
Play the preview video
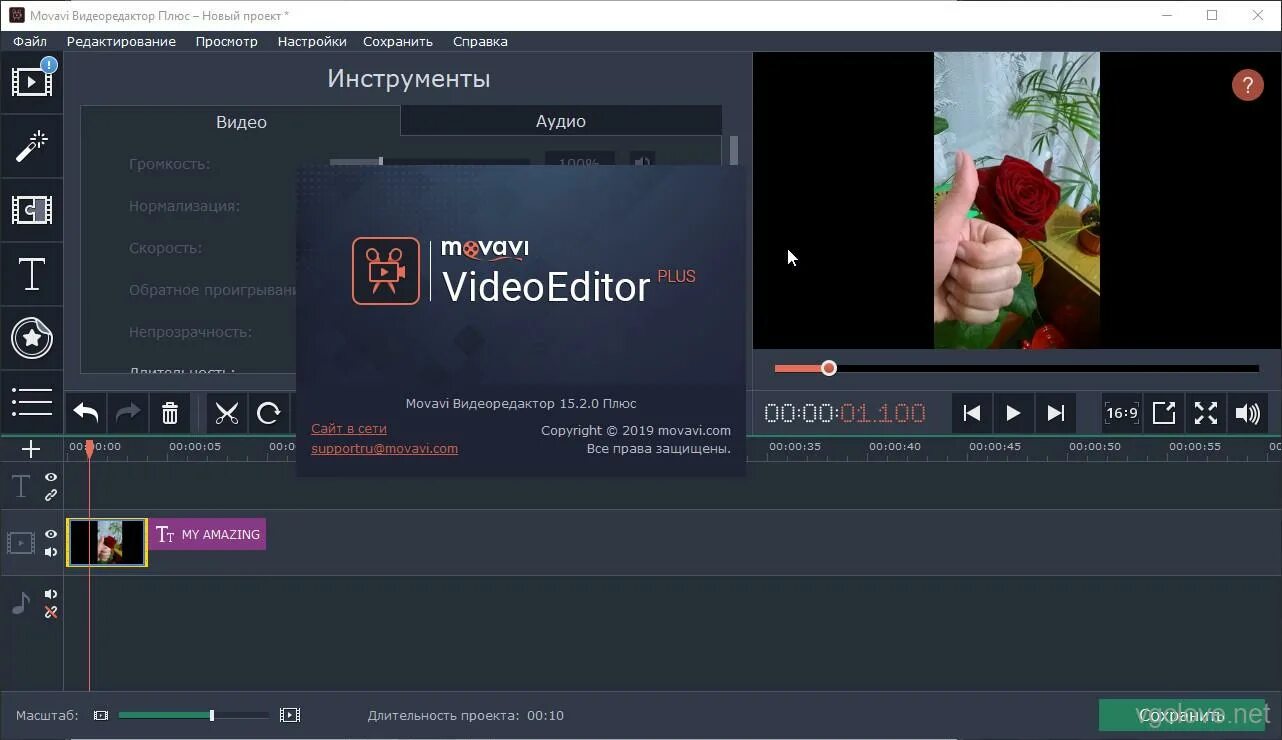1013,413
